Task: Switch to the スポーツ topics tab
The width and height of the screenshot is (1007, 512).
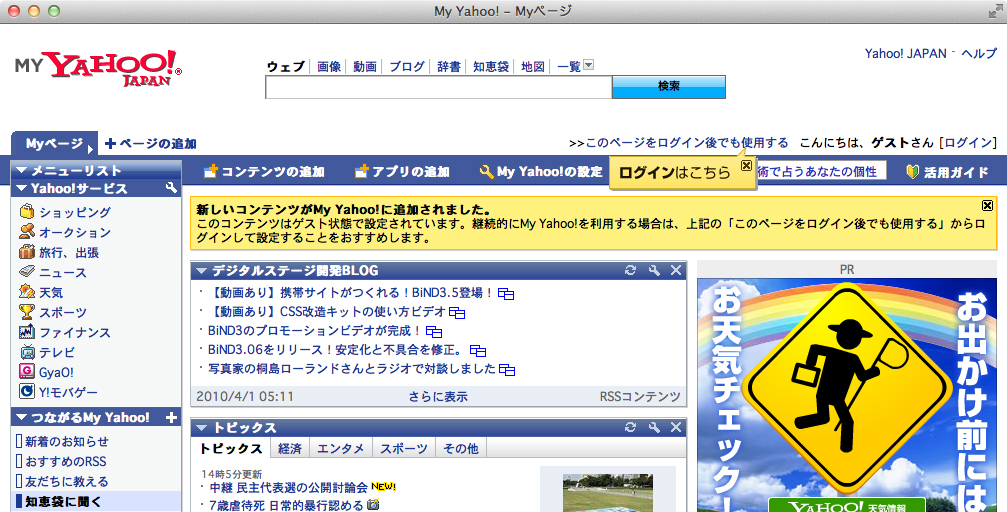Action: pos(404,448)
